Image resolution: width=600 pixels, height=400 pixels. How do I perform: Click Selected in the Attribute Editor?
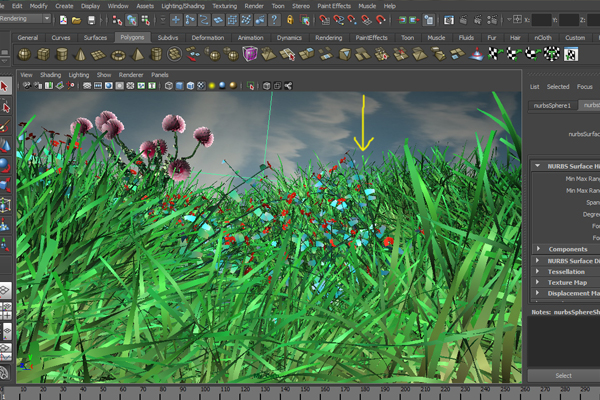558,87
